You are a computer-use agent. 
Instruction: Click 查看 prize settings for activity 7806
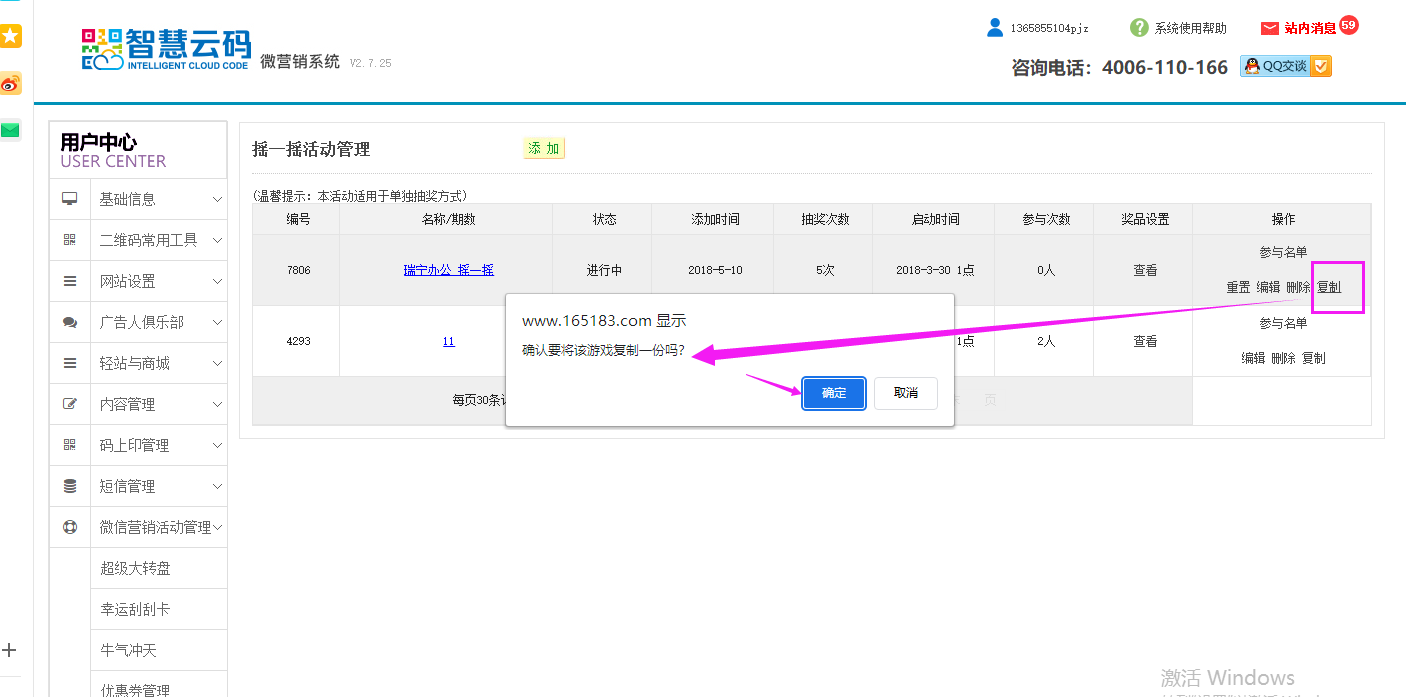(x=1145, y=270)
